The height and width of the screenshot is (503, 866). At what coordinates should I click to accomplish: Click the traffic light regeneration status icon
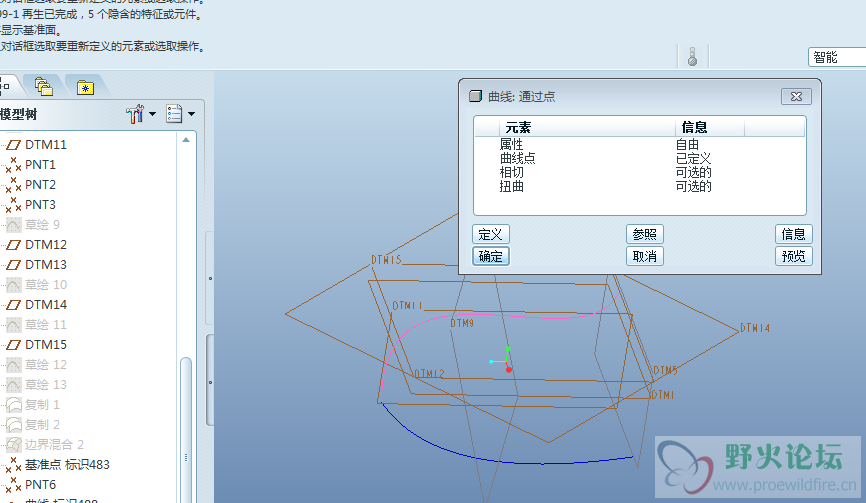click(691, 57)
